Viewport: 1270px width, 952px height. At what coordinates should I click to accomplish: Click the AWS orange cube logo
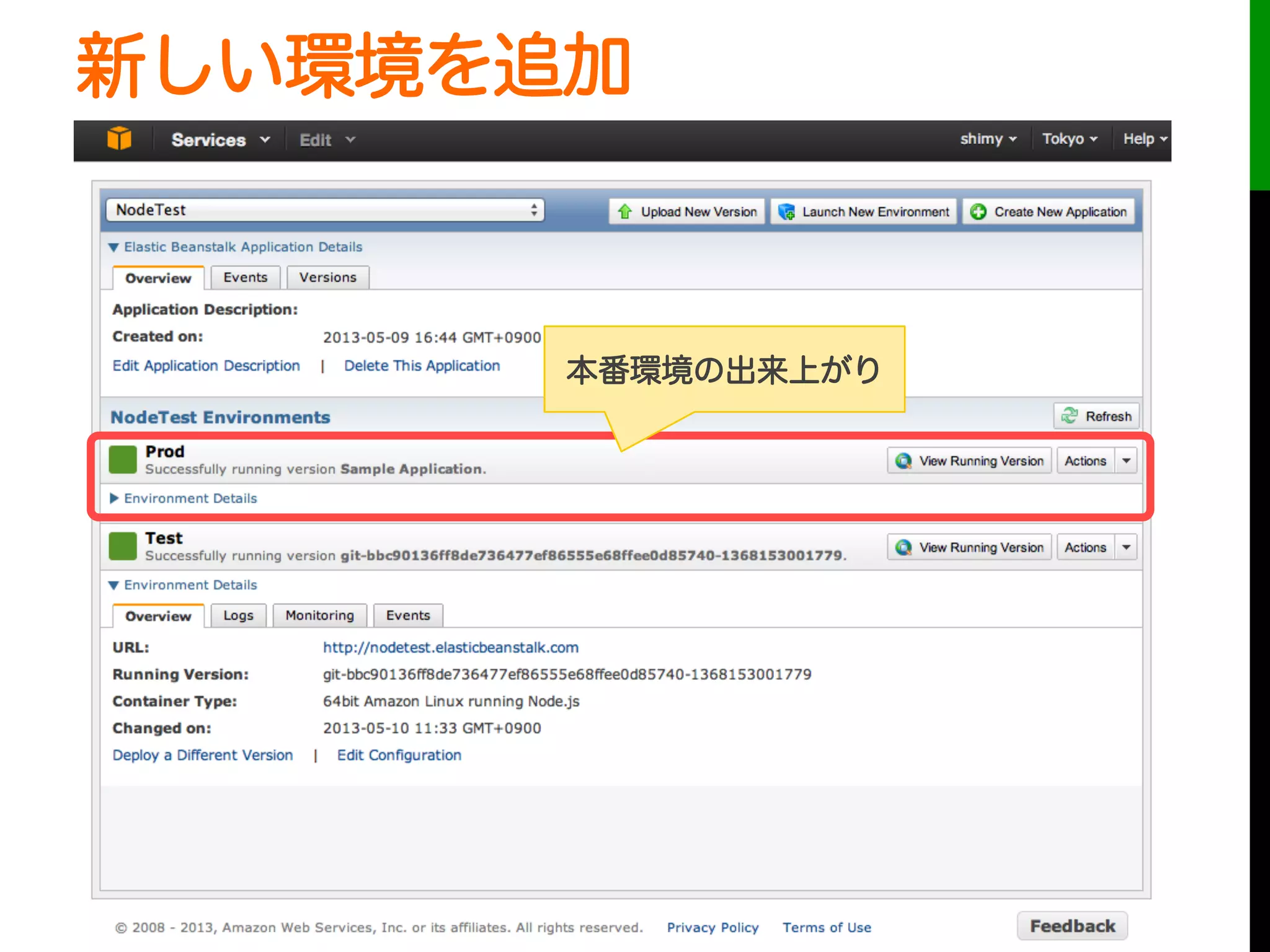coord(119,139)
